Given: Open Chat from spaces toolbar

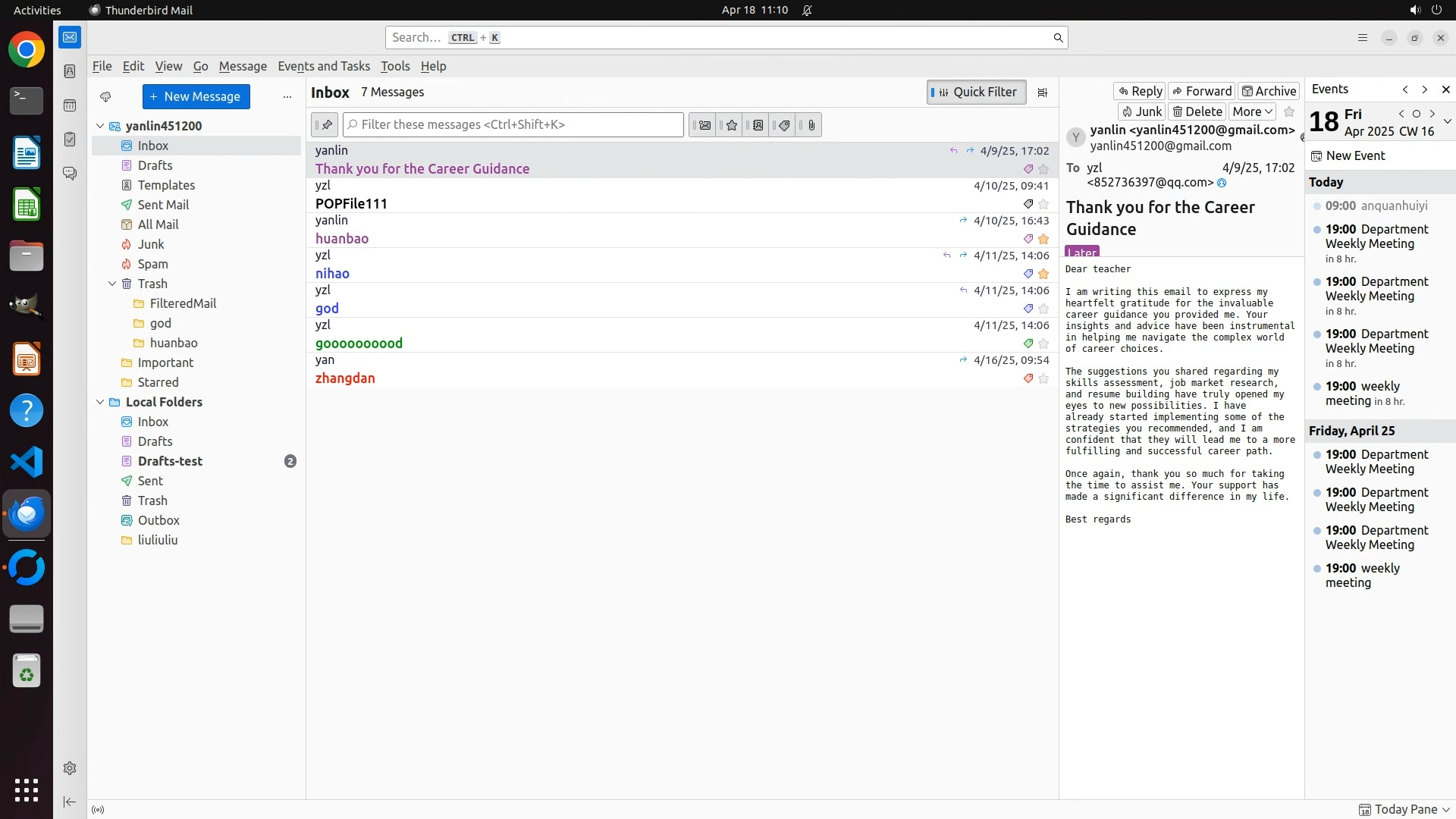Looking at the screenshot, I should pyautogui.click(x=70, y=174).
